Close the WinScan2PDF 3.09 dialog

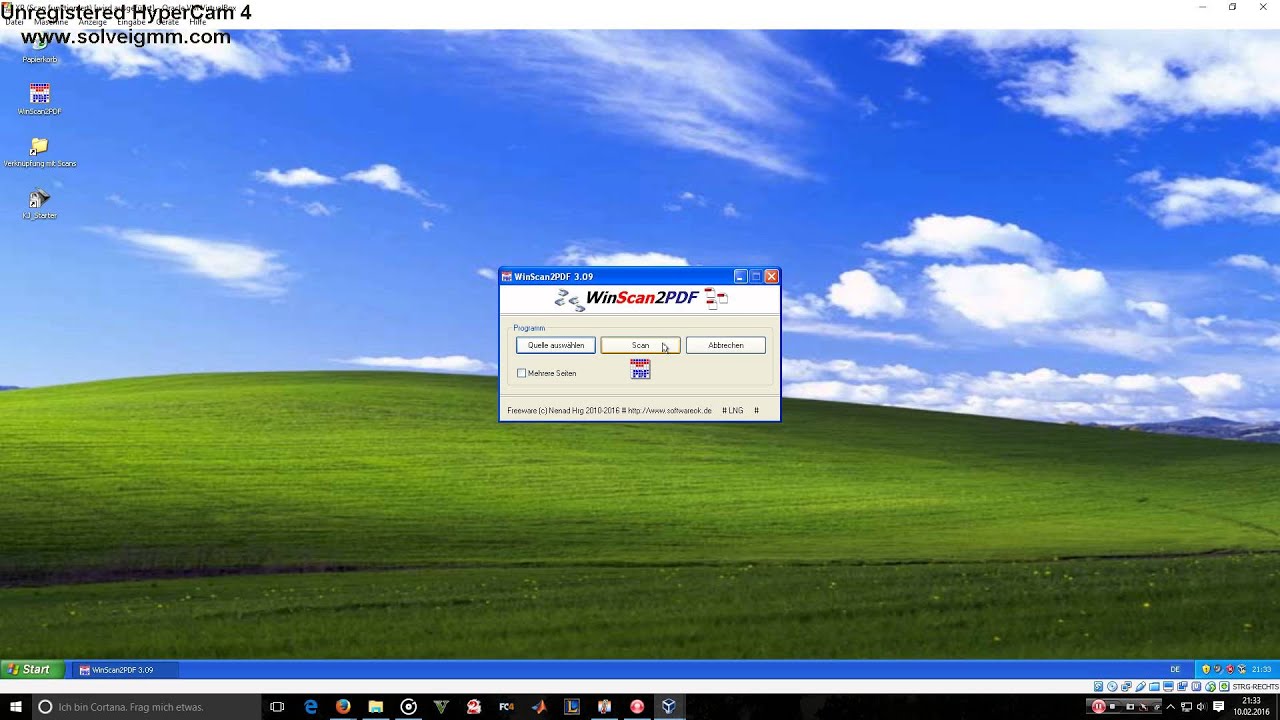771,277
